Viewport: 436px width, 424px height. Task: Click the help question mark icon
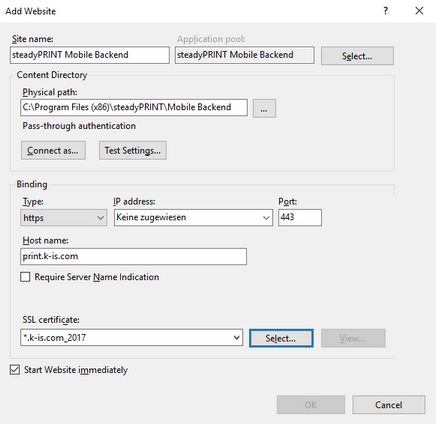coord(386,11)
